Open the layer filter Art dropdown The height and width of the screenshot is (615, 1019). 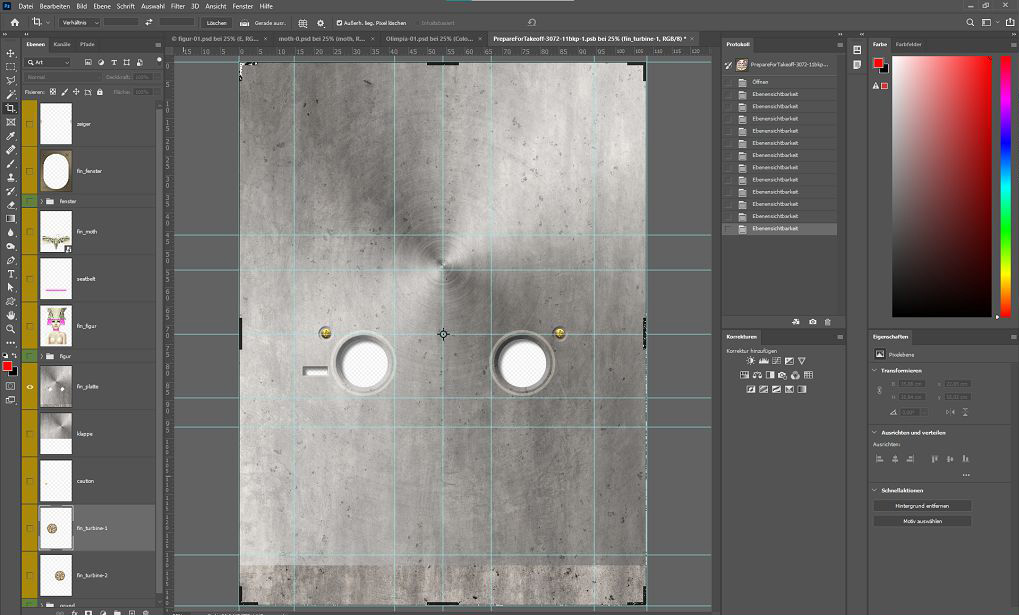coord(47,62)
